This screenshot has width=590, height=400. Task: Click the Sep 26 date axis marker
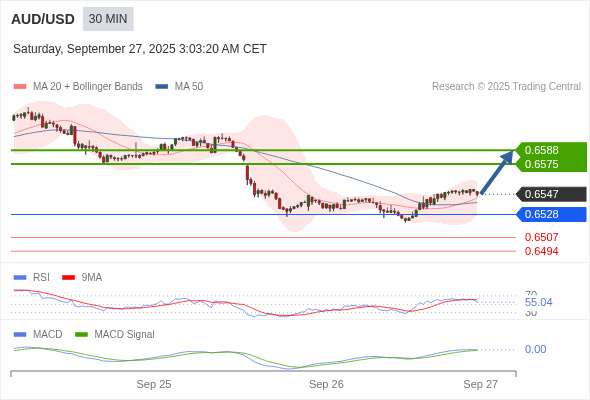[326, 384]
